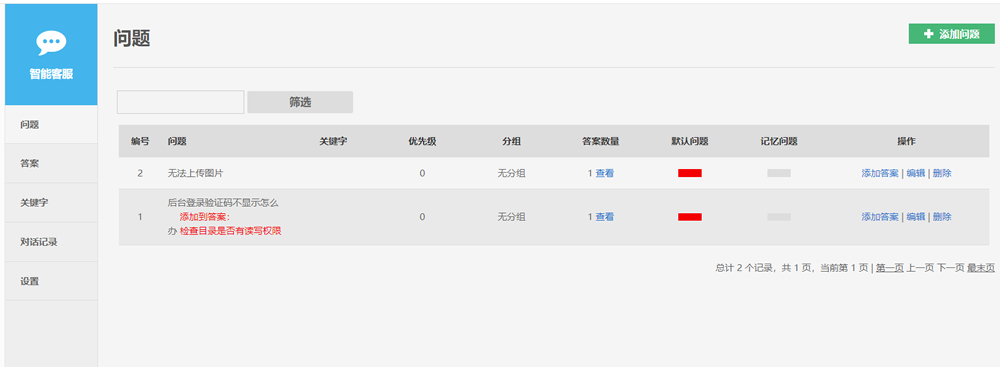Click 添加问题 green button

pos(952,34)
